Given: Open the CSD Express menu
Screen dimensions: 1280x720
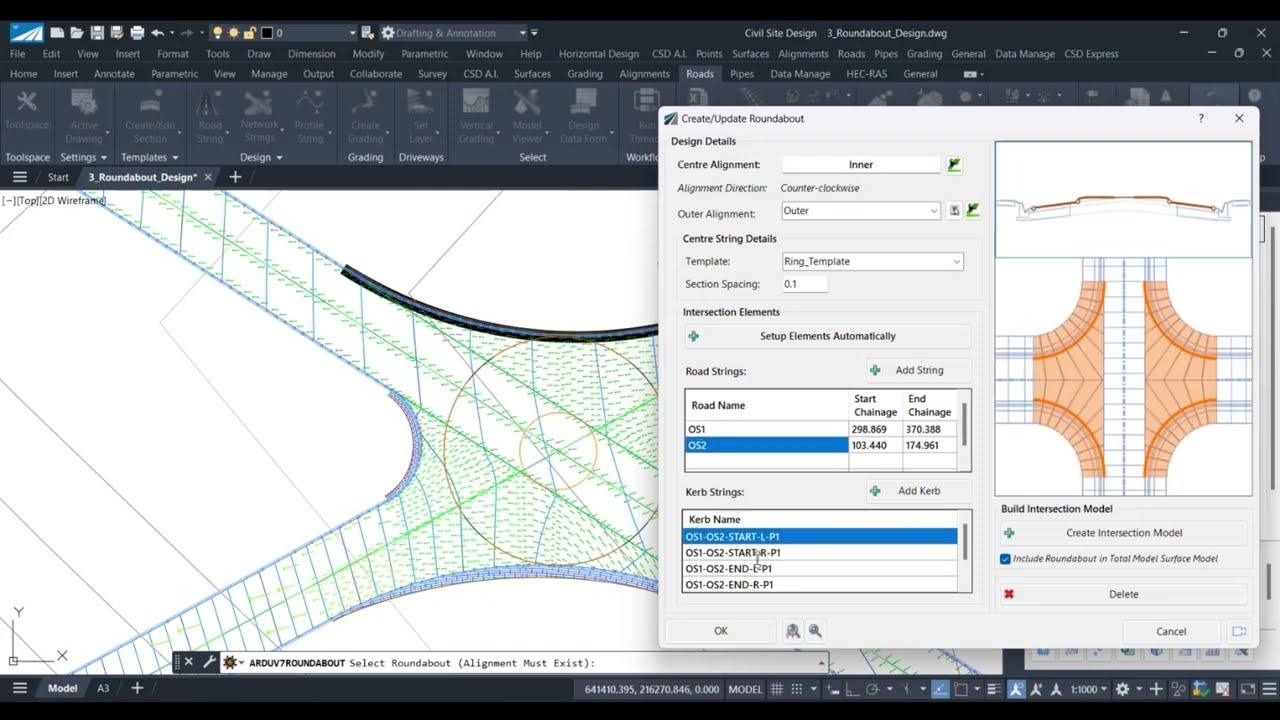Looking at the screenshot, I should 1091,54.
